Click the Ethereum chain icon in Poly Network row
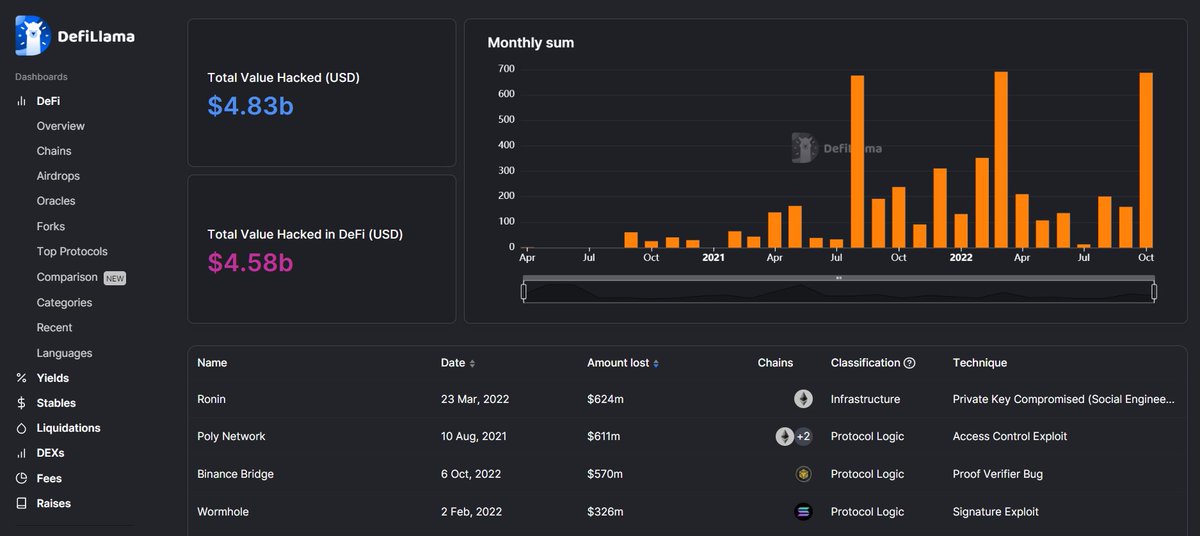The image size is (1200, 536). pyautogui.click(x=785, y=436)
